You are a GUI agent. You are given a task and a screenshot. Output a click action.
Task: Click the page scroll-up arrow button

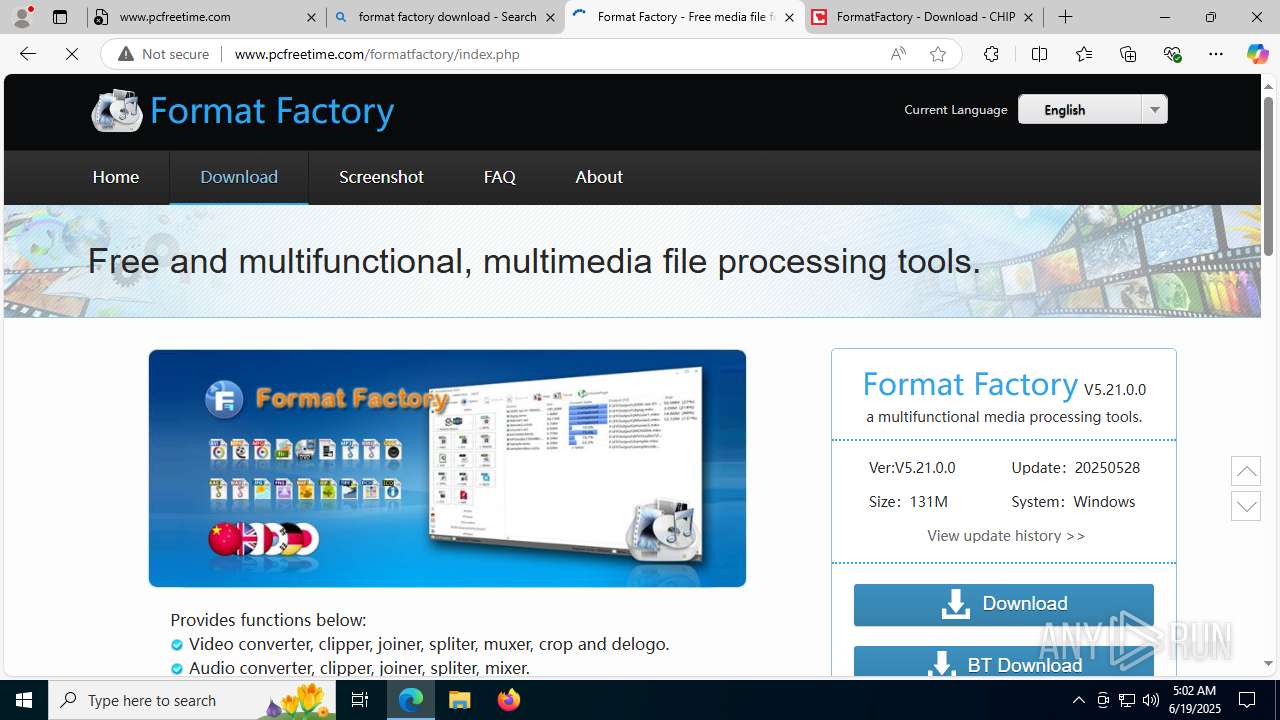click(x=1246, y=471)
